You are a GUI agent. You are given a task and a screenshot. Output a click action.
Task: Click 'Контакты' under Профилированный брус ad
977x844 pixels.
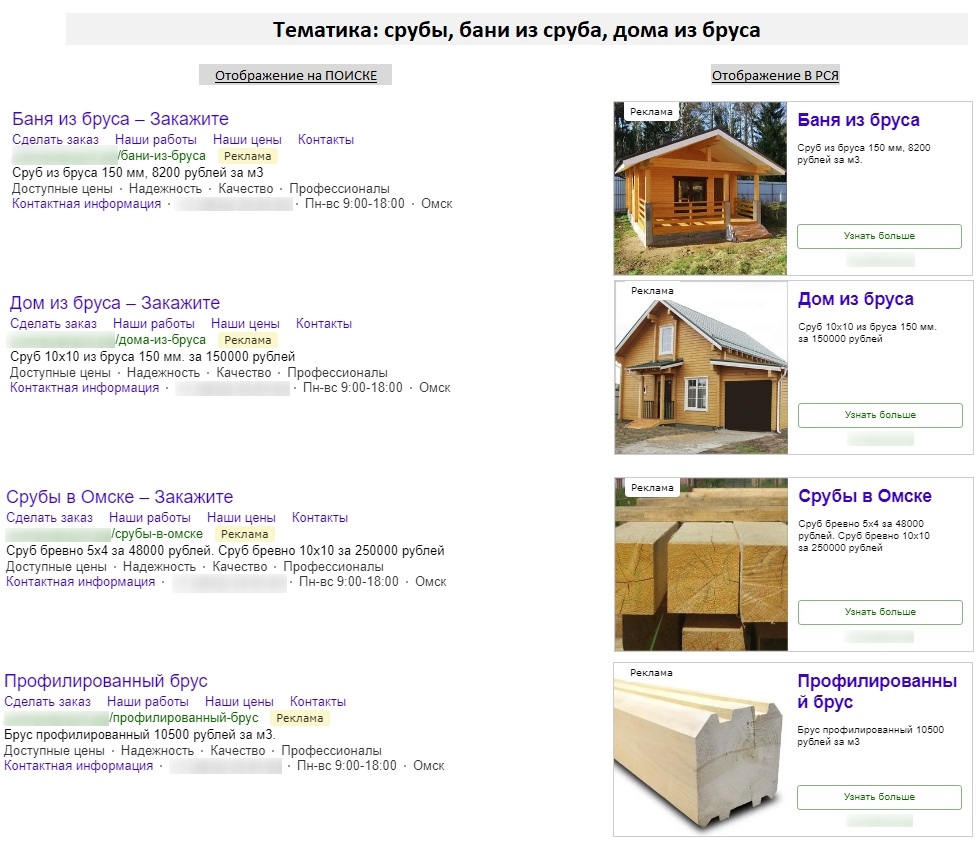(318, 701)
